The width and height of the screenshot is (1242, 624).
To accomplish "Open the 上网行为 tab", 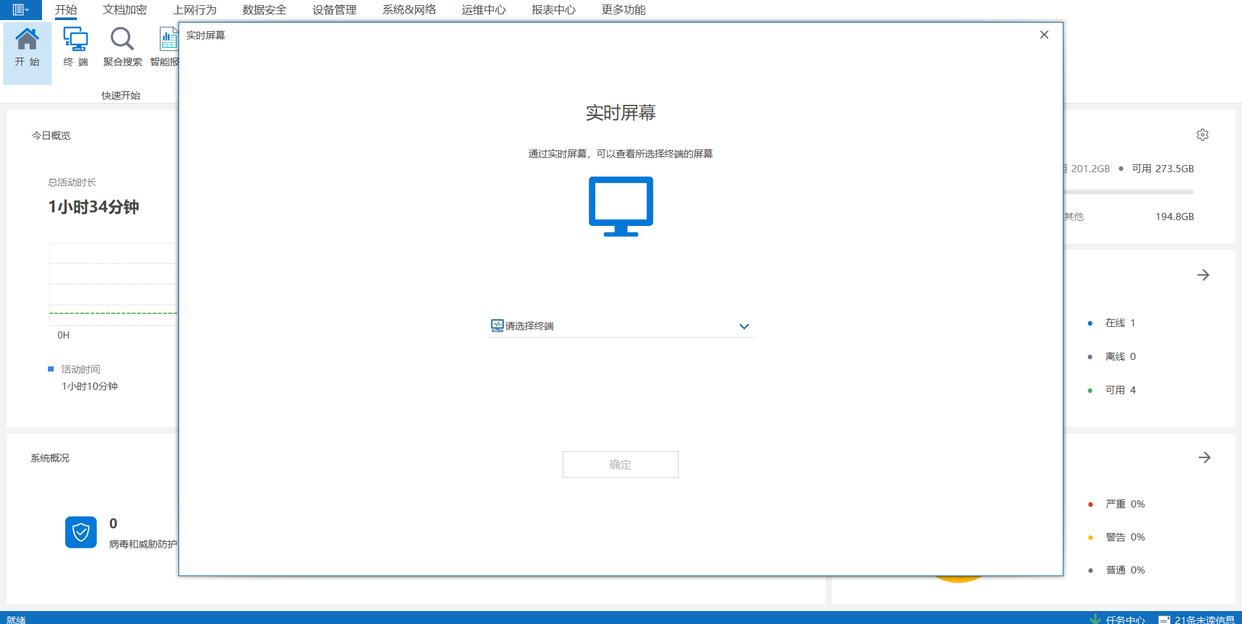I will [194, 10].
